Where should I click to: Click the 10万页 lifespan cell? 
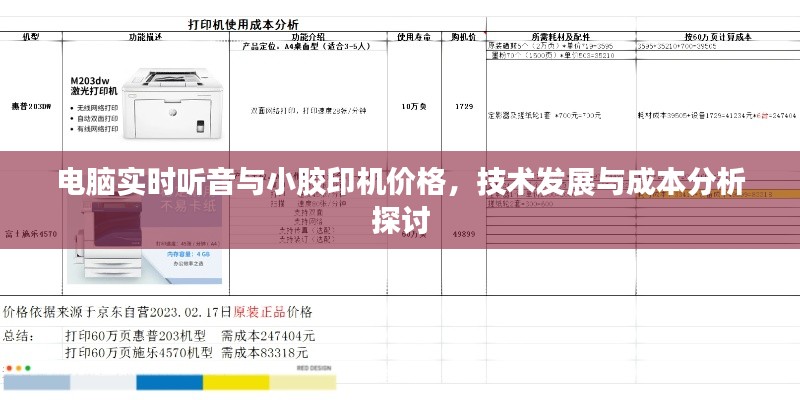tap(412, 106)
